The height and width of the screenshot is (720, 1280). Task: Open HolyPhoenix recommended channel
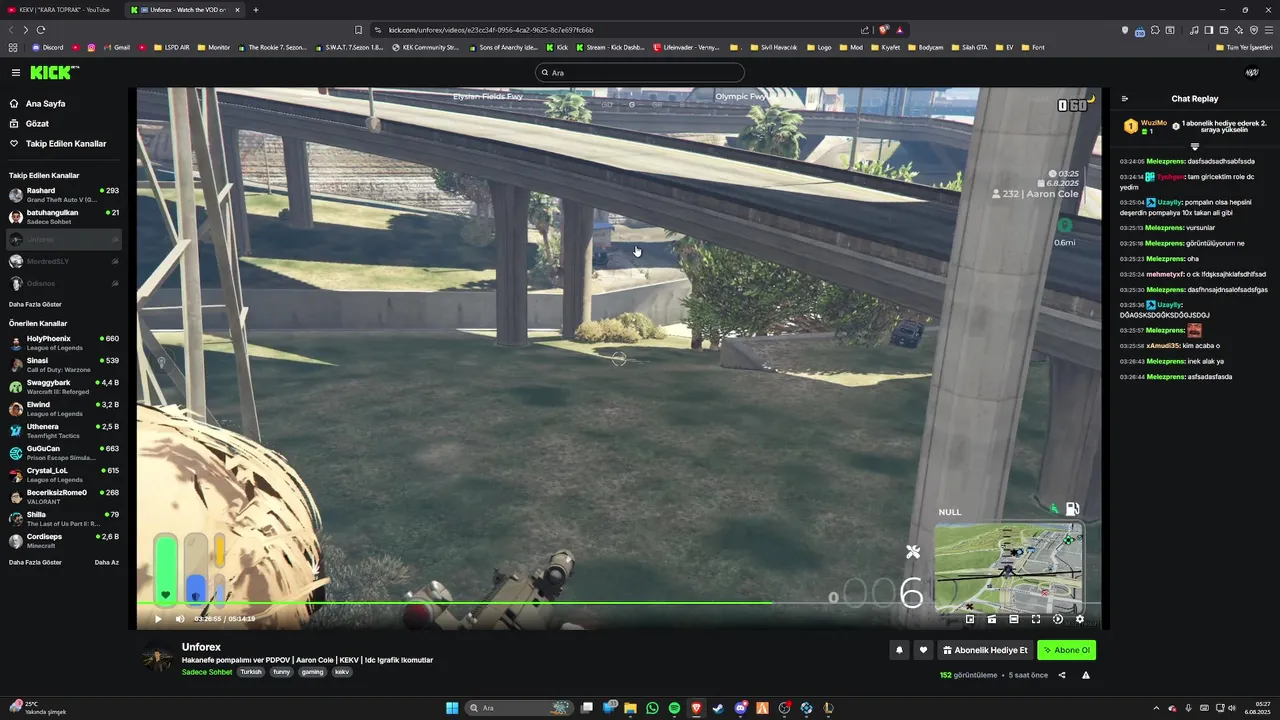(64, 343)
